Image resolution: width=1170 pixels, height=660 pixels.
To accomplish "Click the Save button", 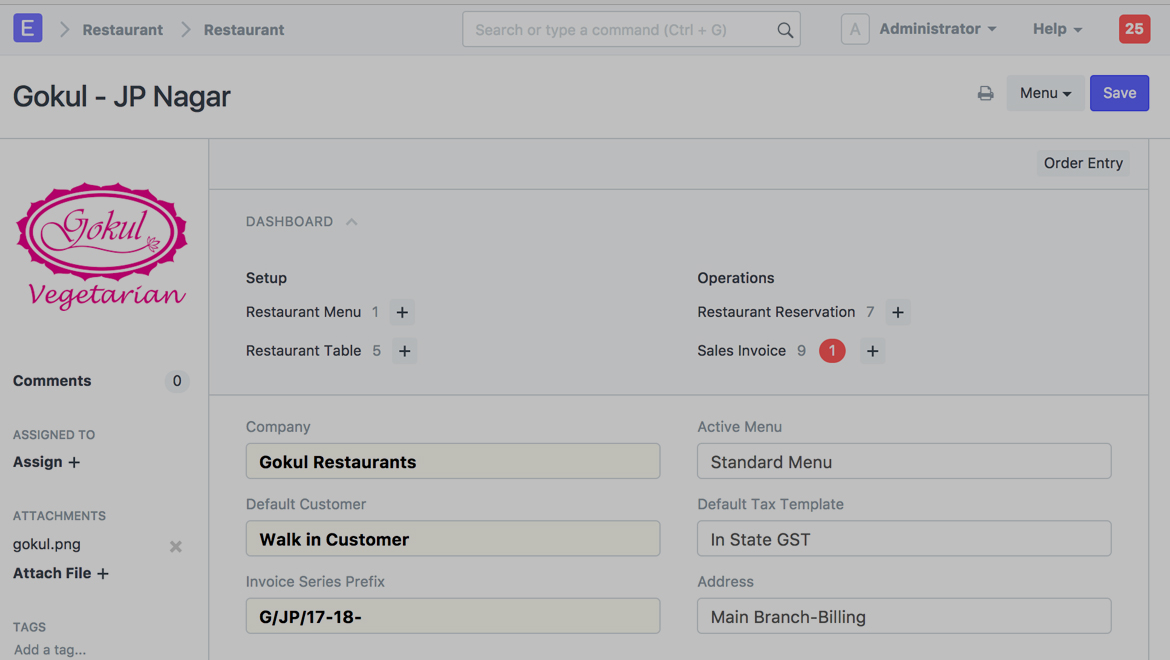I will pyautogui.click(x=1119, y=93).
